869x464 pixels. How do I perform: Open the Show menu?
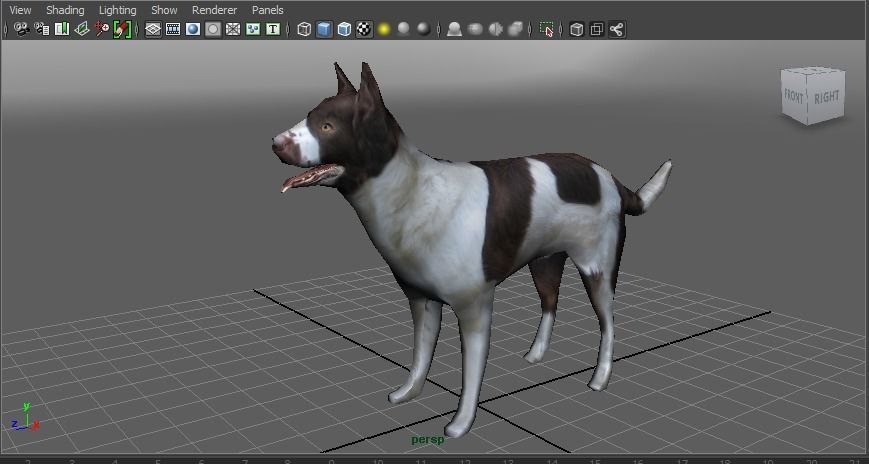(164, 10)
